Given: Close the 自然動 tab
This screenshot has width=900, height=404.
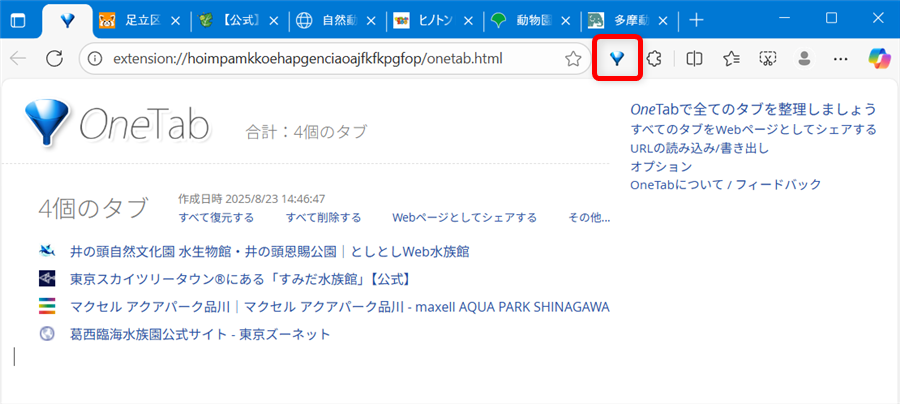Looking at the screenshot, I should click(x=371, y=21).
